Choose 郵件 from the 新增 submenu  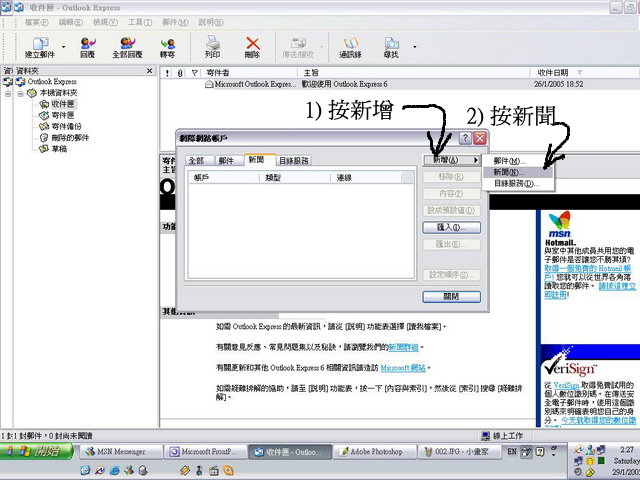click(x=507, y=160)
